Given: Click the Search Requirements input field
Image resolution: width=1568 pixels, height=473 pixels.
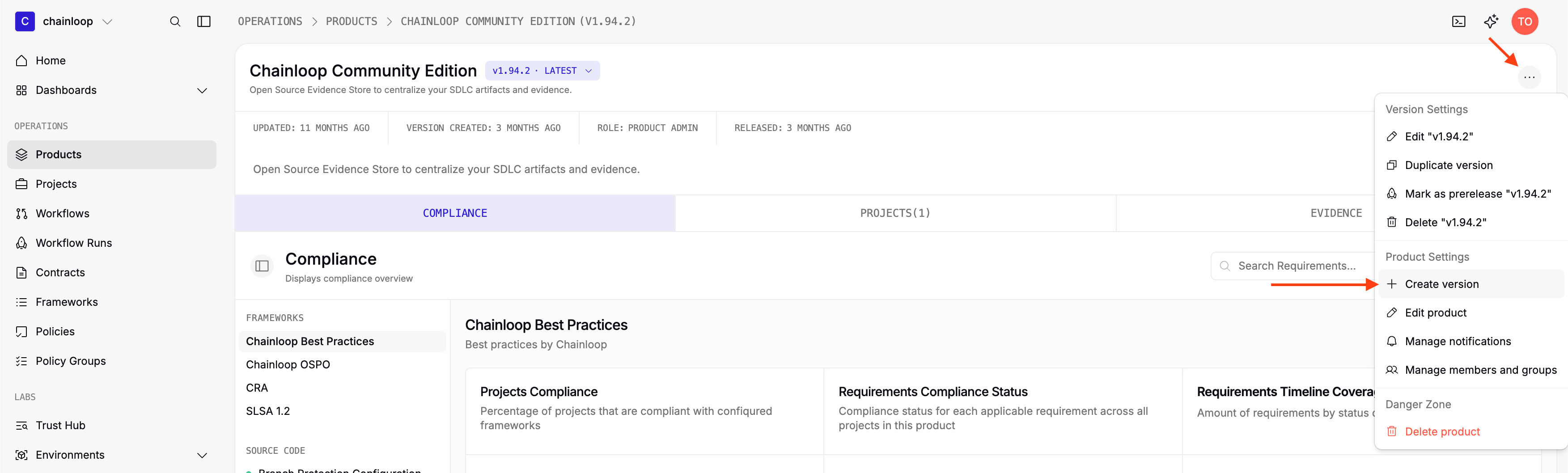Looking at the screenshot, I should 1293,266.
